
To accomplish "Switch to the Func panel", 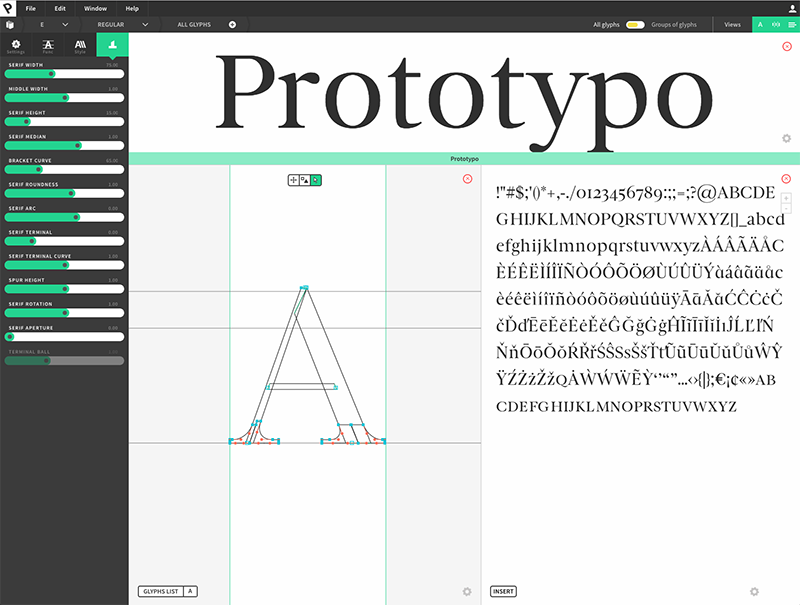I will pos(48,46).
